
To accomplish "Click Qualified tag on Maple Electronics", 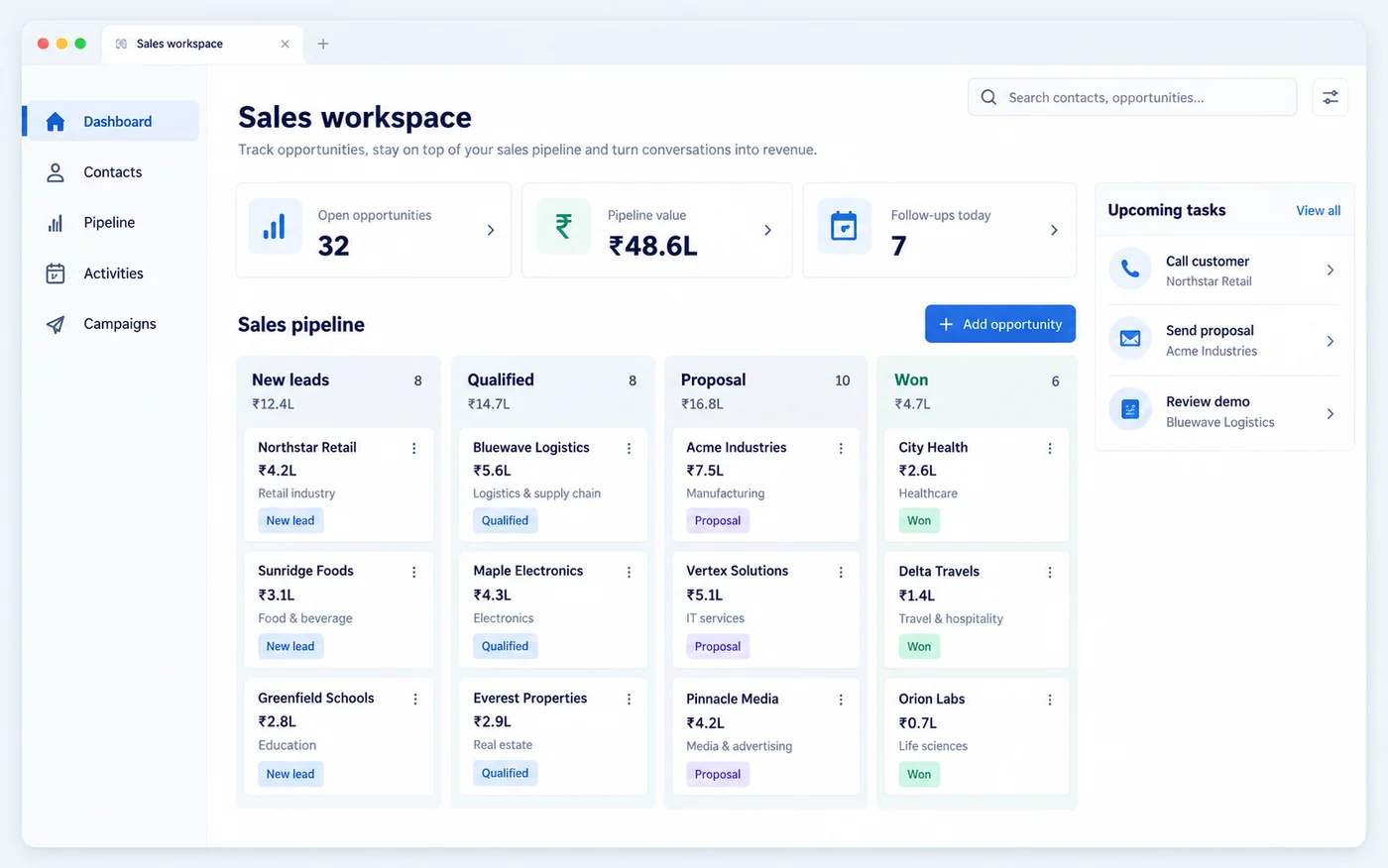I will (505, 646).
